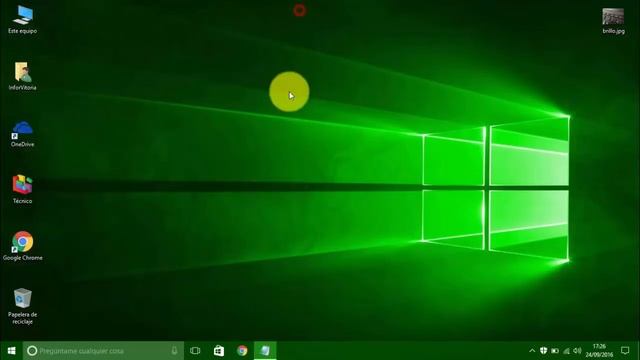Switch to the active highlighted taskbar app
The image size is (640, 360).
coord(265,351)
